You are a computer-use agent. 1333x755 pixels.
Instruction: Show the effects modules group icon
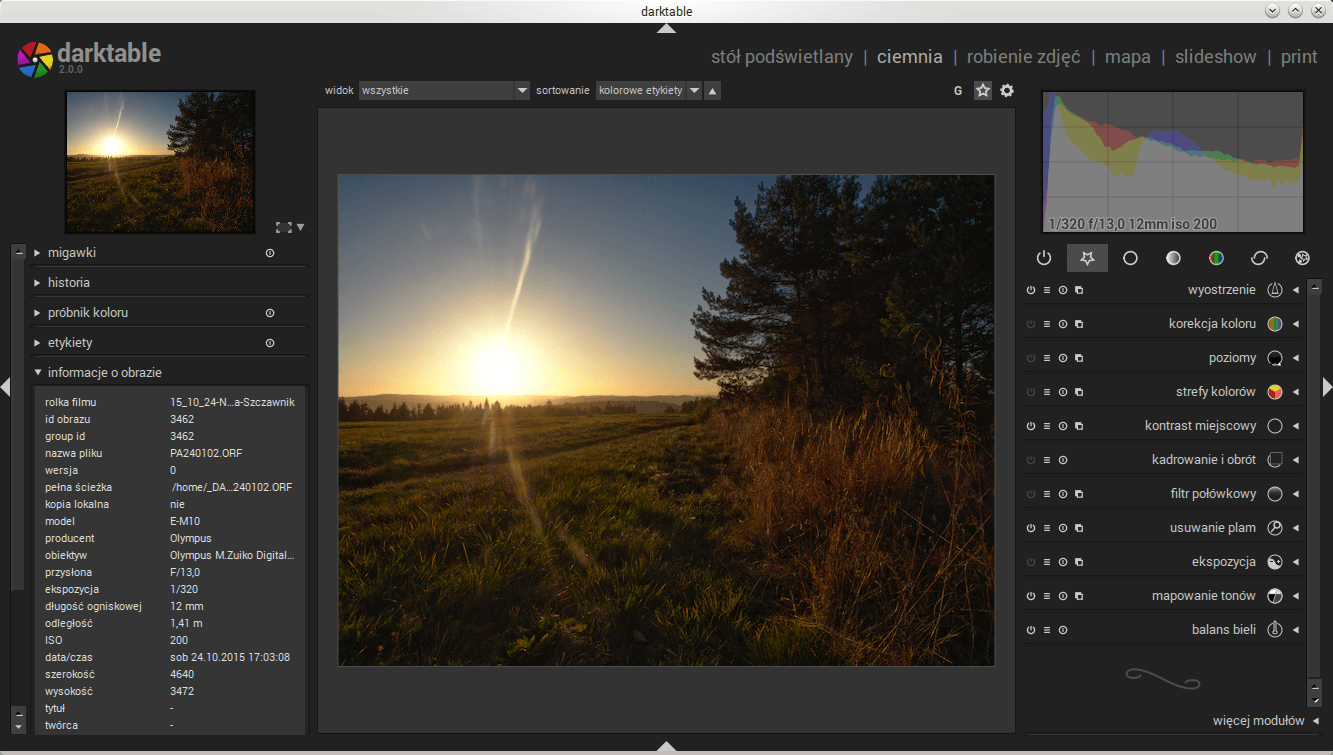pyautogui.click(x=1302, y=258)
